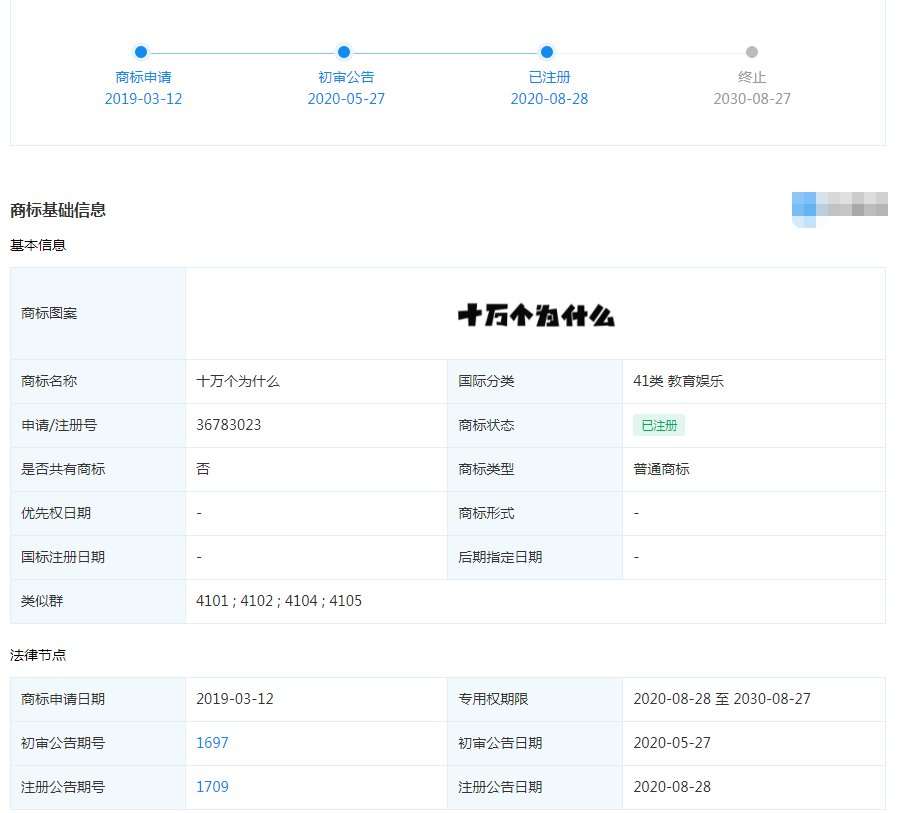Select the date 2020-05-27 under 初审公告 step
Viewport: 899px width, 813px height.
[346, 99]
